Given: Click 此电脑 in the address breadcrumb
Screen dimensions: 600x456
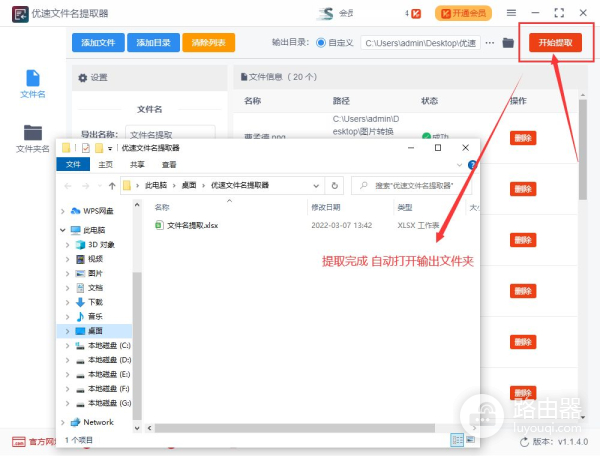Looking at the screenshot, I should click(156, 186).
